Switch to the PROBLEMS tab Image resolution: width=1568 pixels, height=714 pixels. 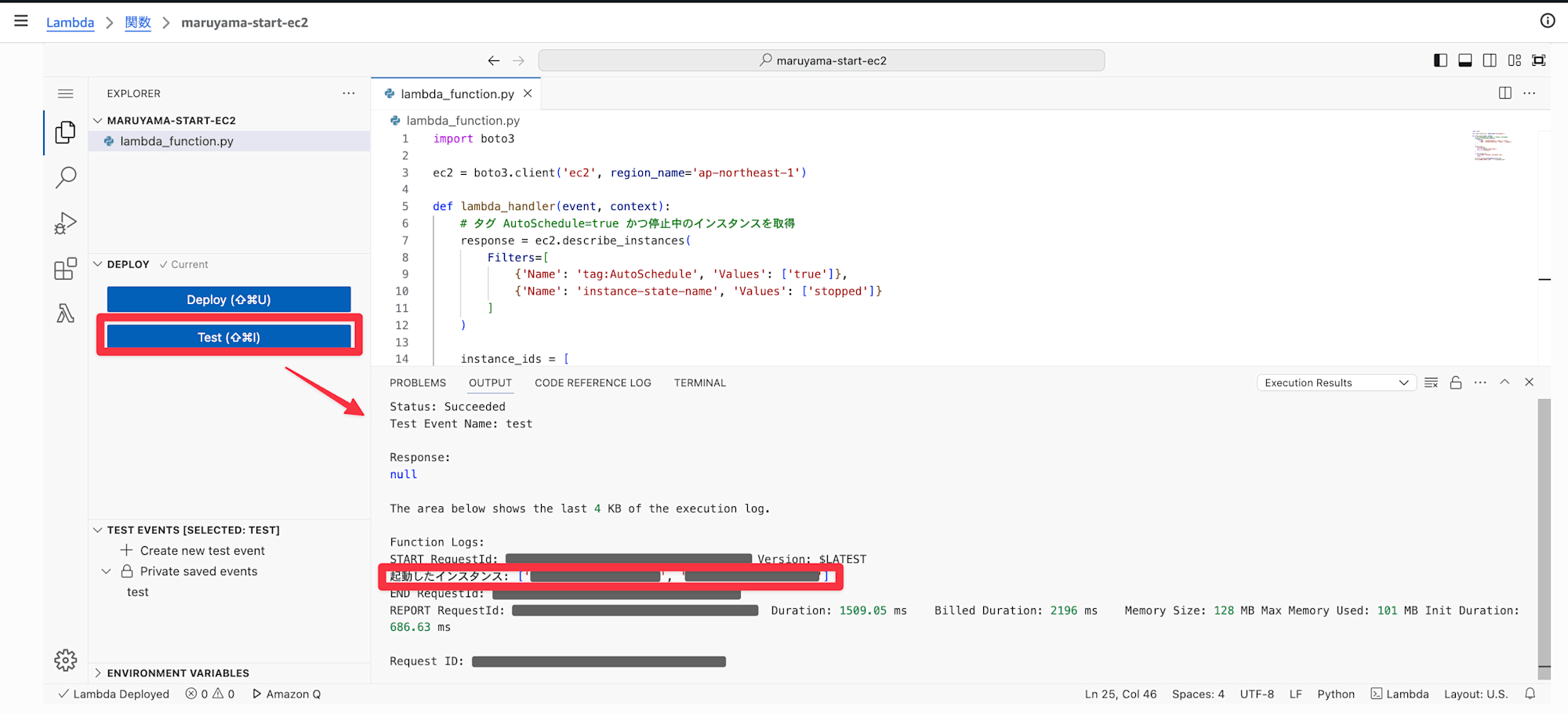(x=418, y=382)
